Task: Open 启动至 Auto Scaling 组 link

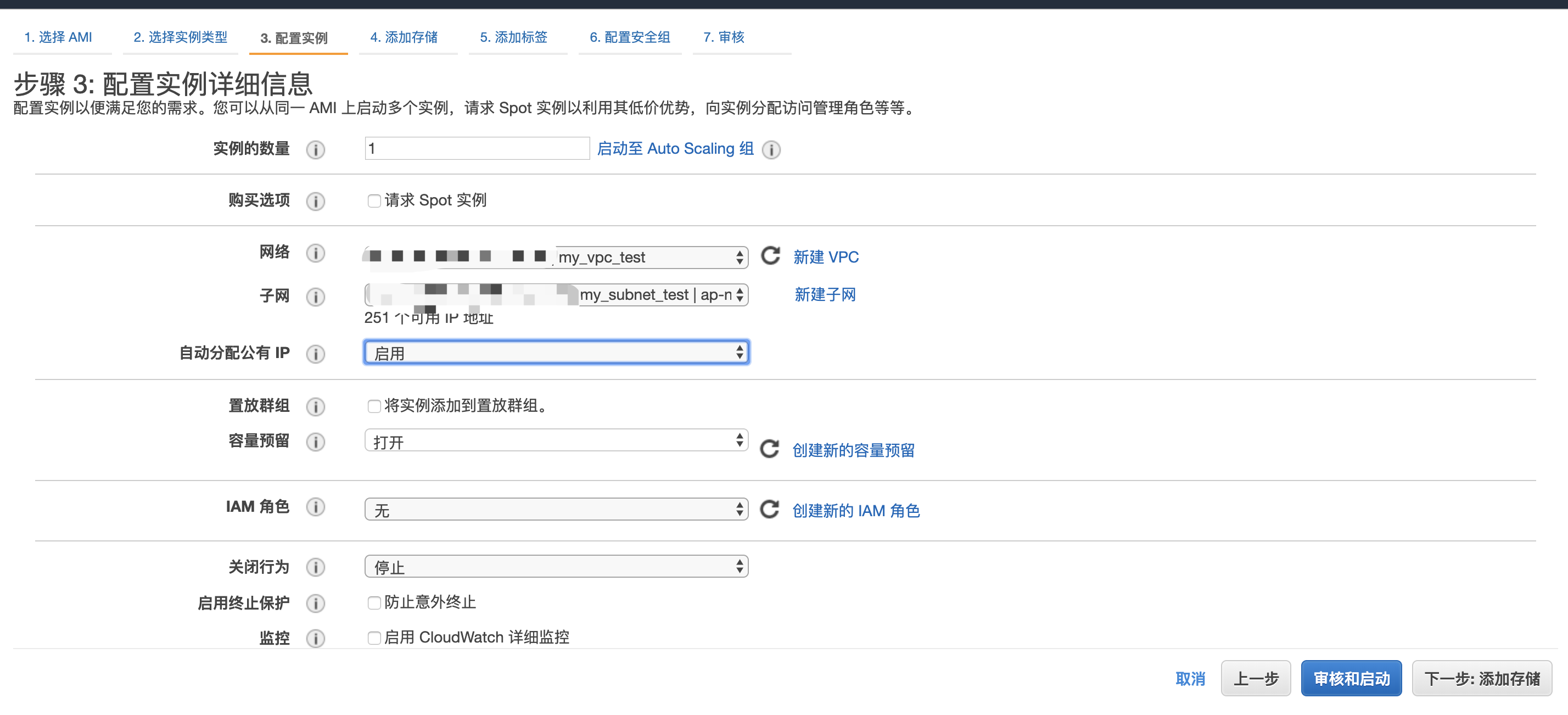Action: click(x=675, y=149)
